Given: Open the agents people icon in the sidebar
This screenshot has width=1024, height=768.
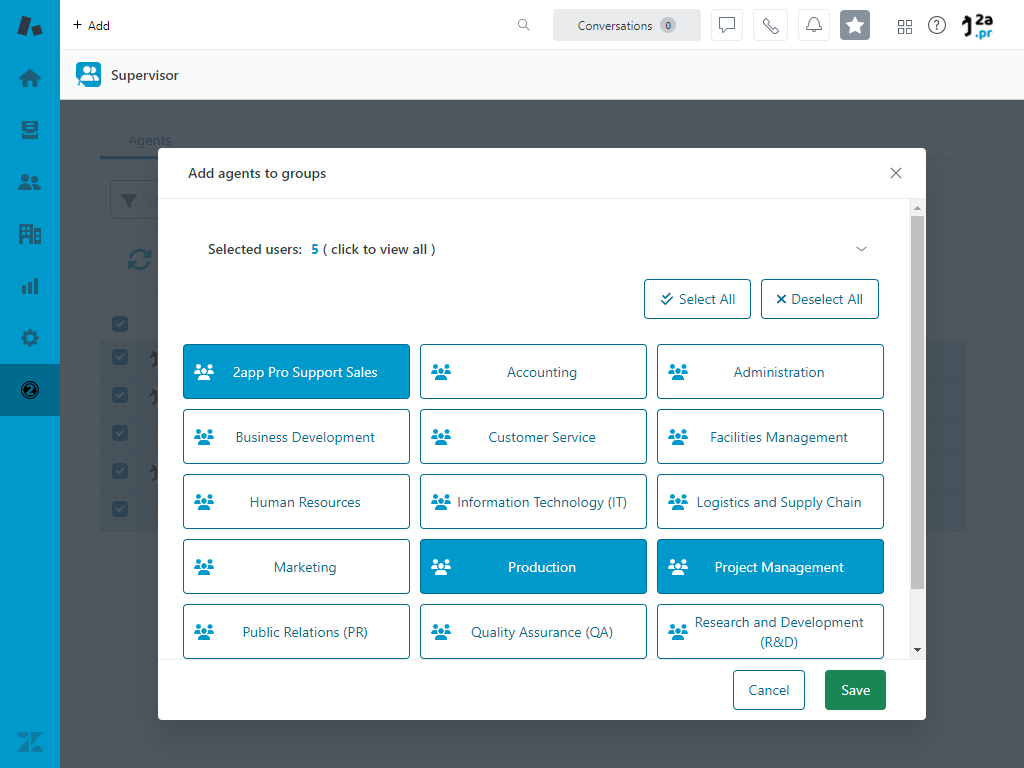Looking at the screenshot, I should pyautogui.click(x=30, y=182).
